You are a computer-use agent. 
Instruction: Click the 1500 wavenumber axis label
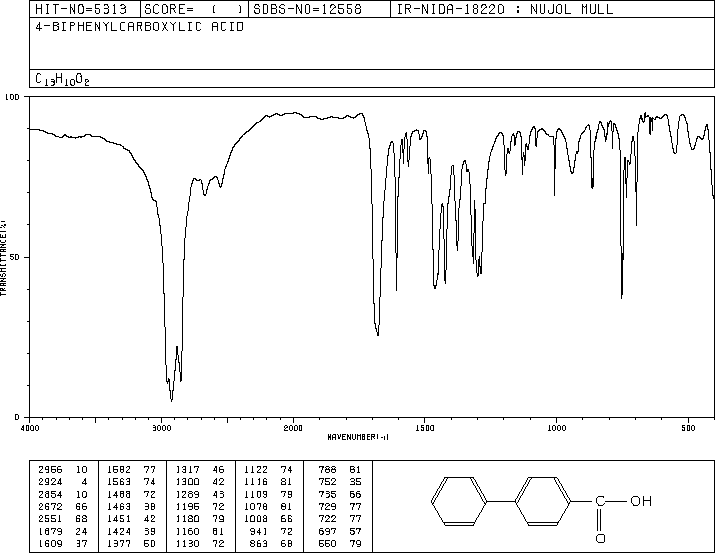[x=425, y=428]
